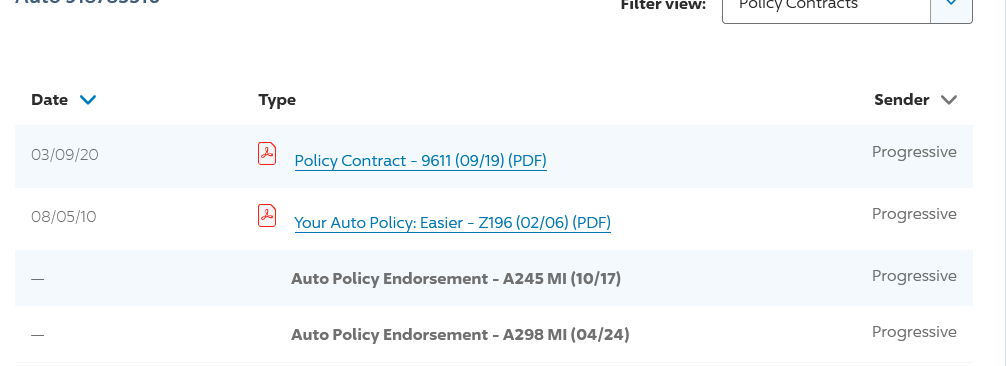Select Auto Policy Endorsement A298 MI (04/24)
1006x366 pixels.
tap(460, 335)
